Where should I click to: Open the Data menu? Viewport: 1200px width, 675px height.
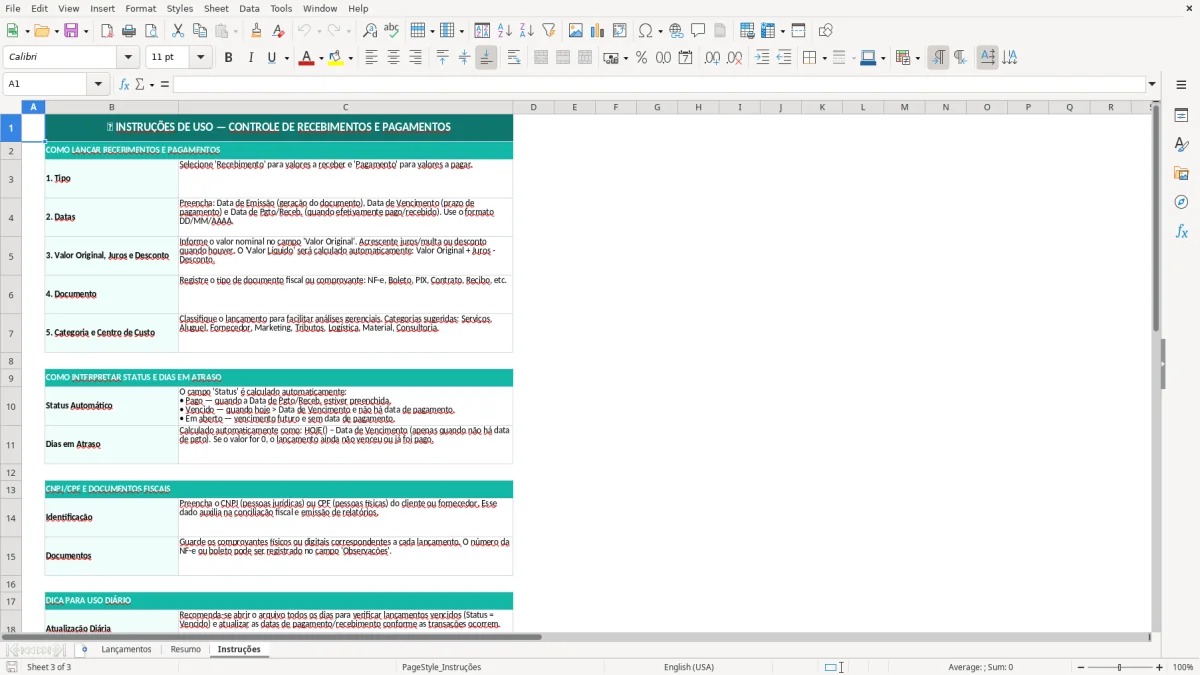[249, 8]
